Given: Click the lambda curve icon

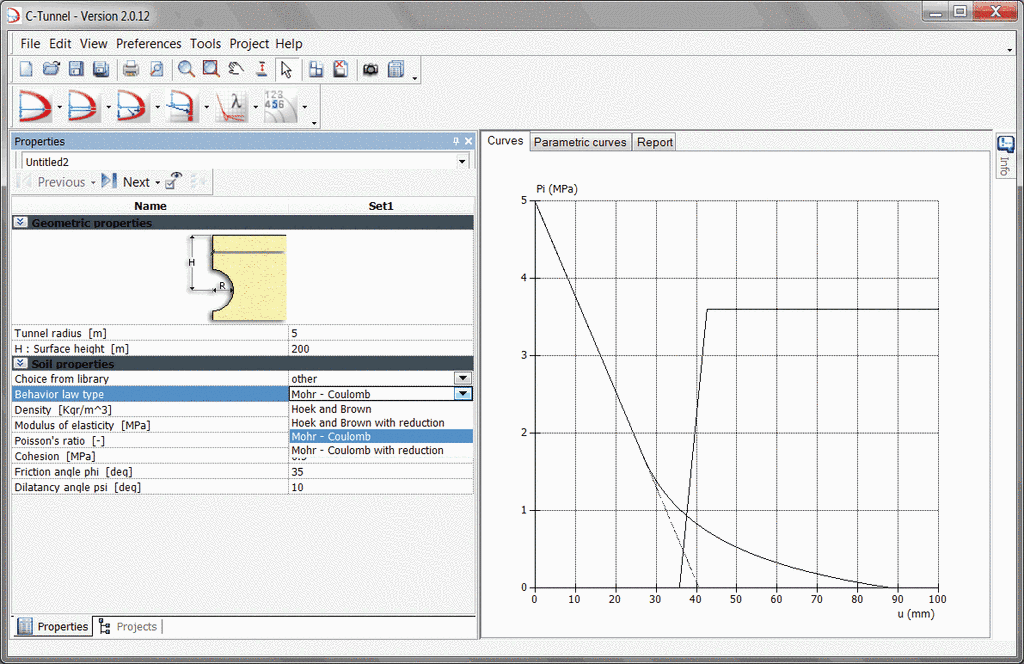Looking at the screenshot, I should click(231, 106).
